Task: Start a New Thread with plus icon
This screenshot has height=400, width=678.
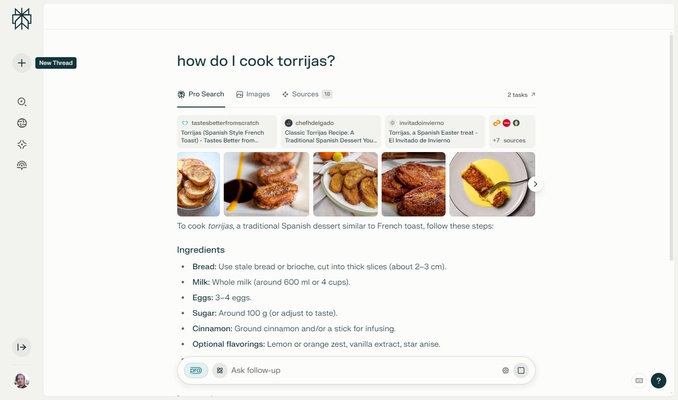Action: point(22,63)
